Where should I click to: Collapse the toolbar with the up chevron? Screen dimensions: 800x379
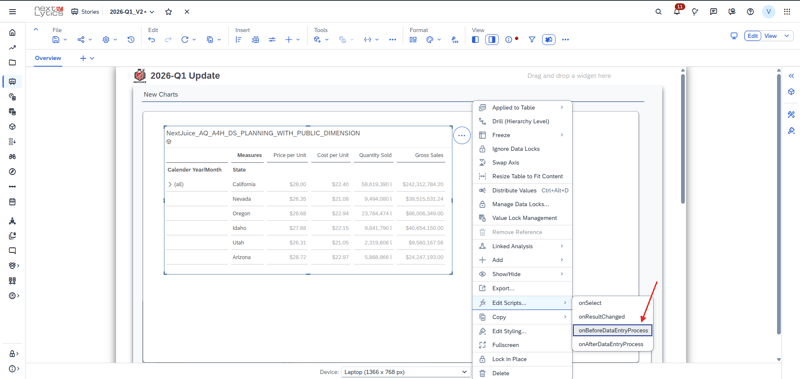[x=36, y=30]
